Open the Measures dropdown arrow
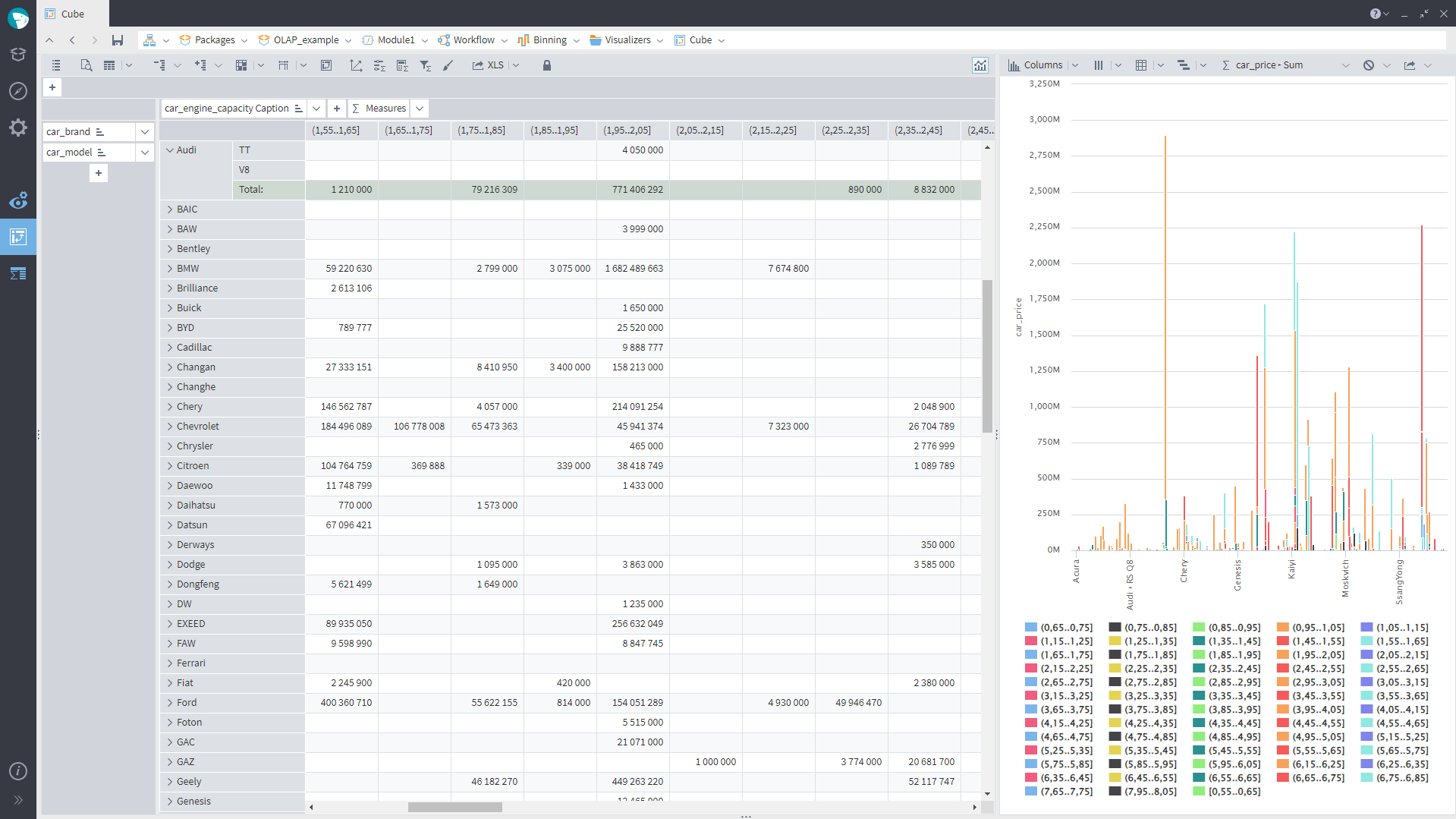The height and width of the screenshot is (819, 1456). point(420,109)
